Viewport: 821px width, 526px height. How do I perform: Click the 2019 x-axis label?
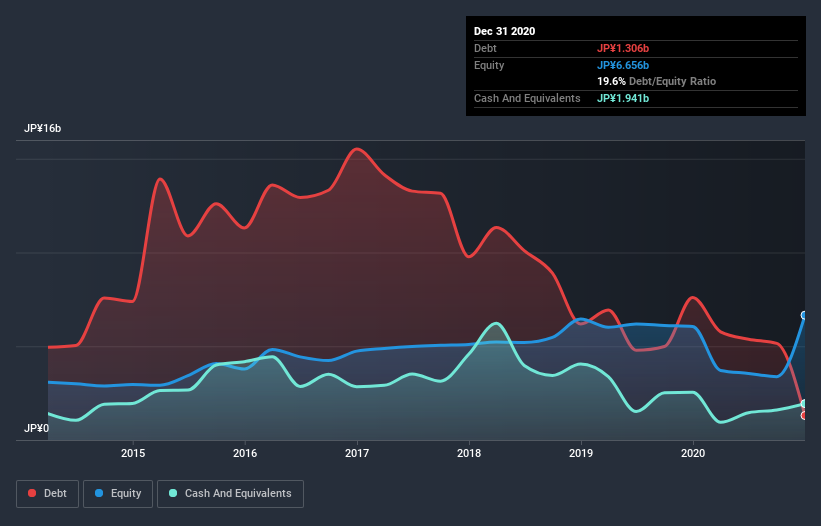tap(581, 453)
